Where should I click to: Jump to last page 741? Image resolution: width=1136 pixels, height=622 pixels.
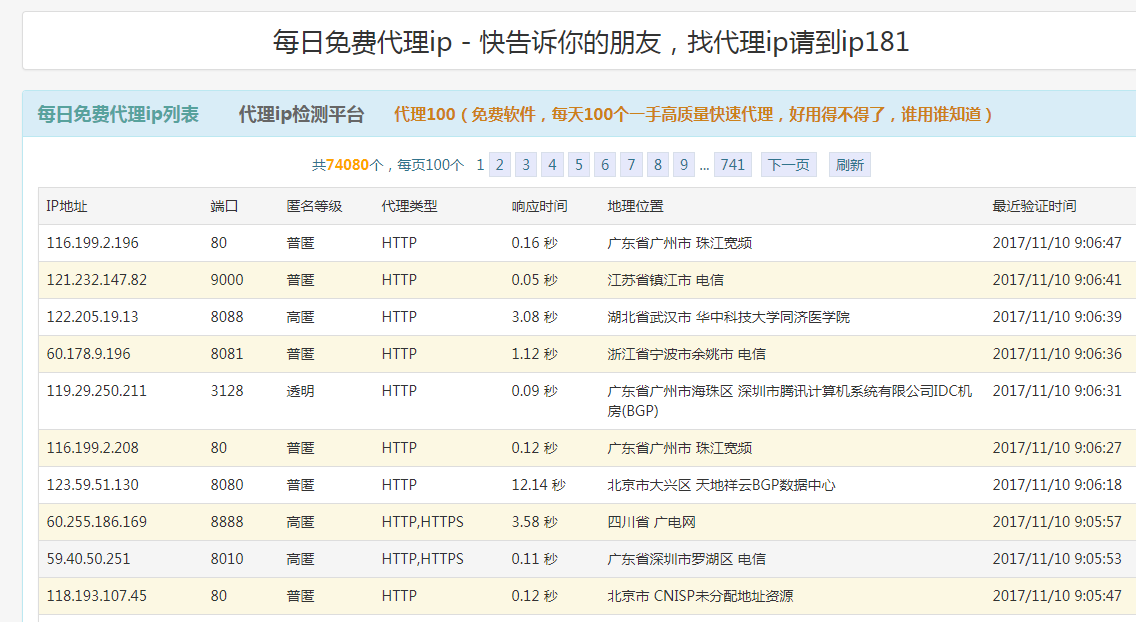733,165
